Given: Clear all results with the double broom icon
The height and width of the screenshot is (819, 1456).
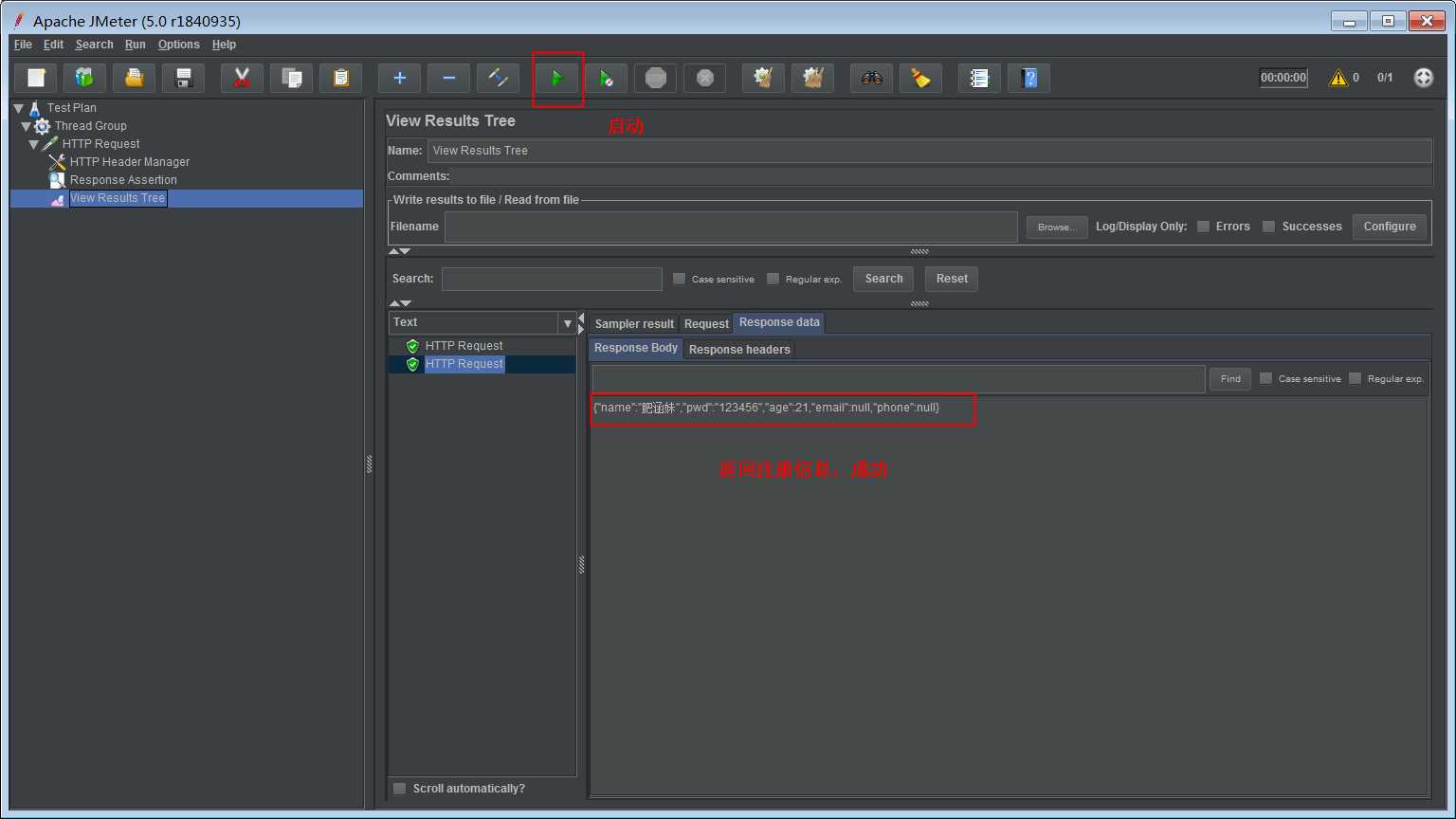Looking at the screenshot, I should 813,78.
